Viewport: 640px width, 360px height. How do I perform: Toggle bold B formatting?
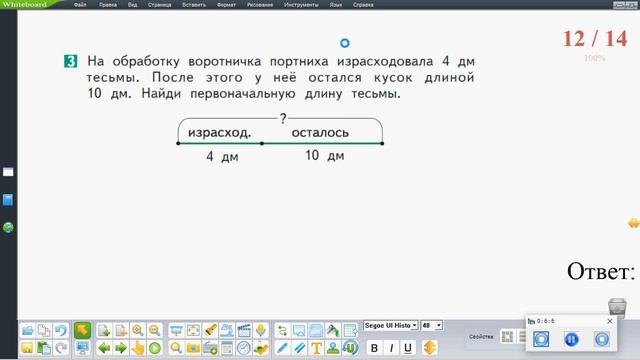(x=374, y=348)
